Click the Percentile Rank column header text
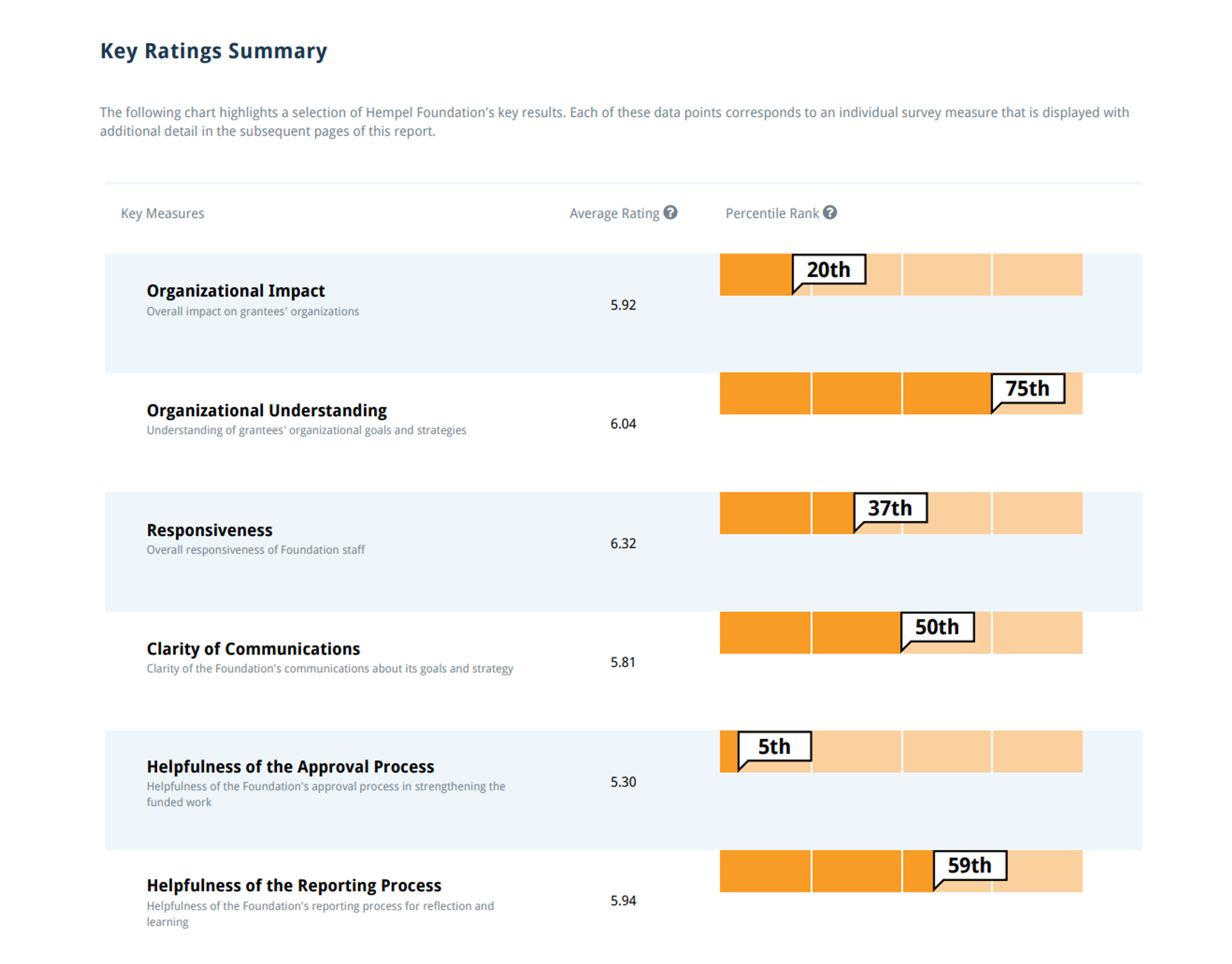 (x=772, y=213)
